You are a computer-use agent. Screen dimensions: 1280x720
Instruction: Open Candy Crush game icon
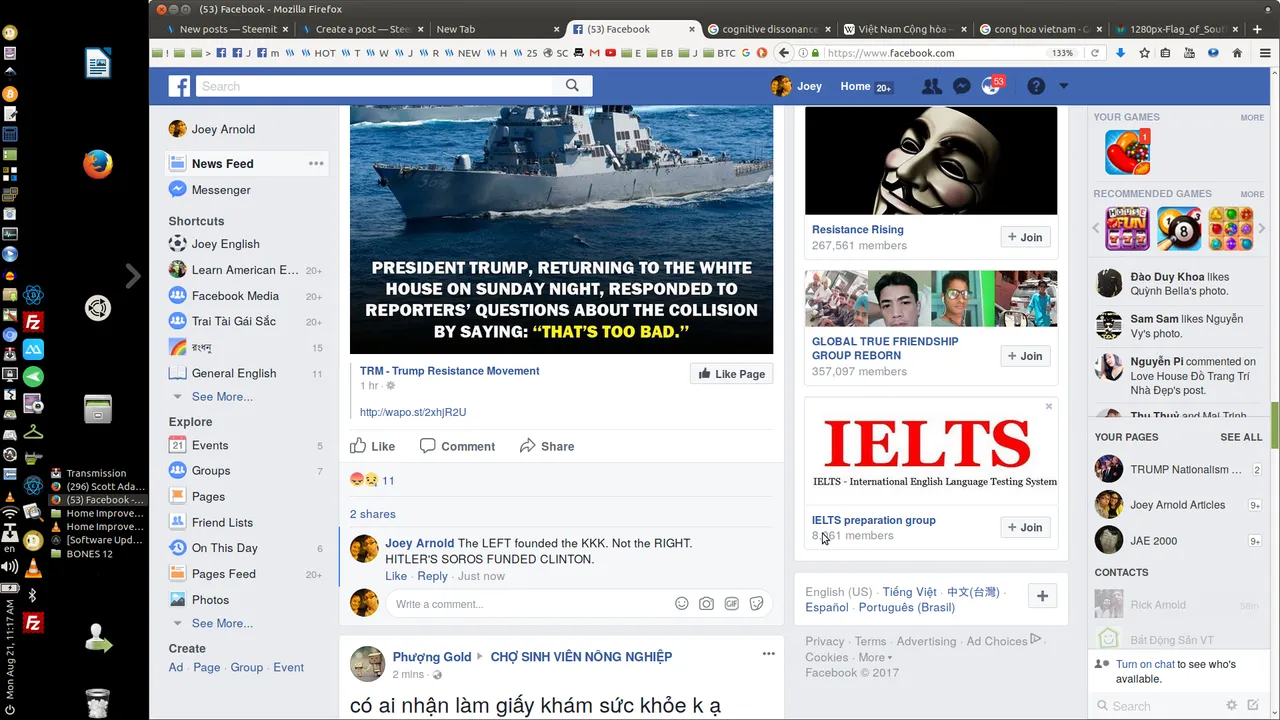coord(1127,152)
